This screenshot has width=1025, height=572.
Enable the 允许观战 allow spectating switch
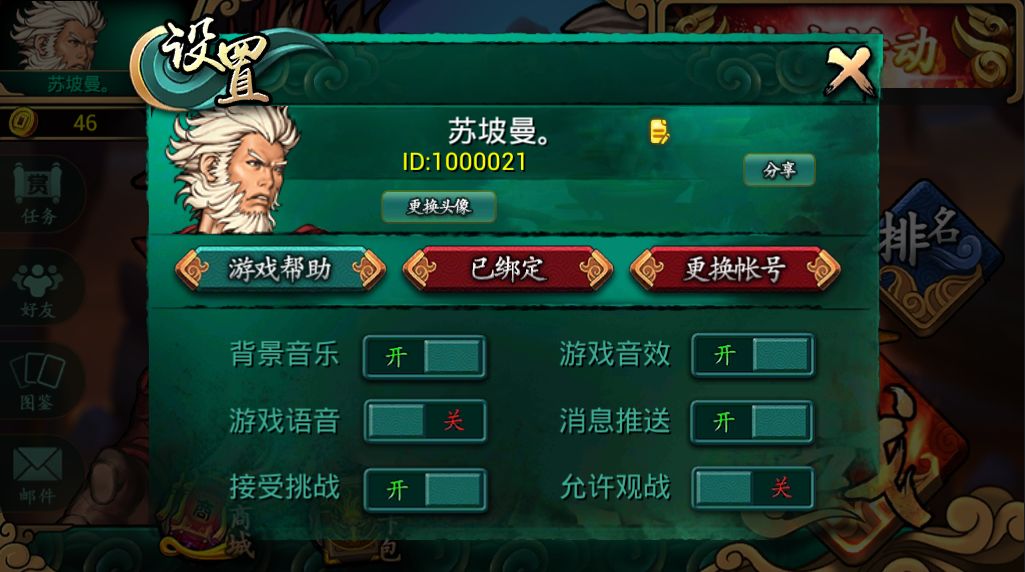pos(753,488)
